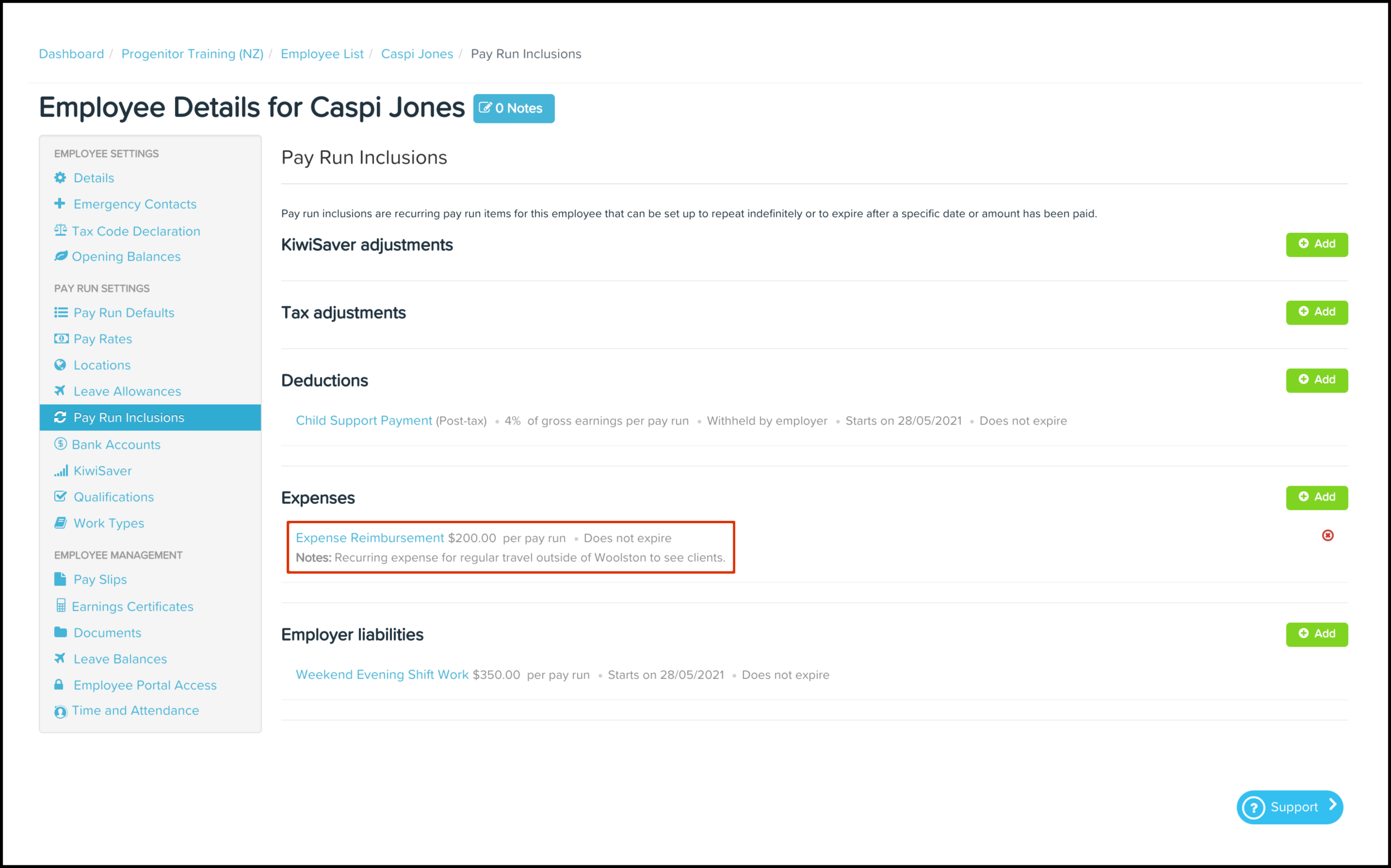Select Pay Slips from the sidebar
This screenshot has height=868, width=1391.
point(100,580)
